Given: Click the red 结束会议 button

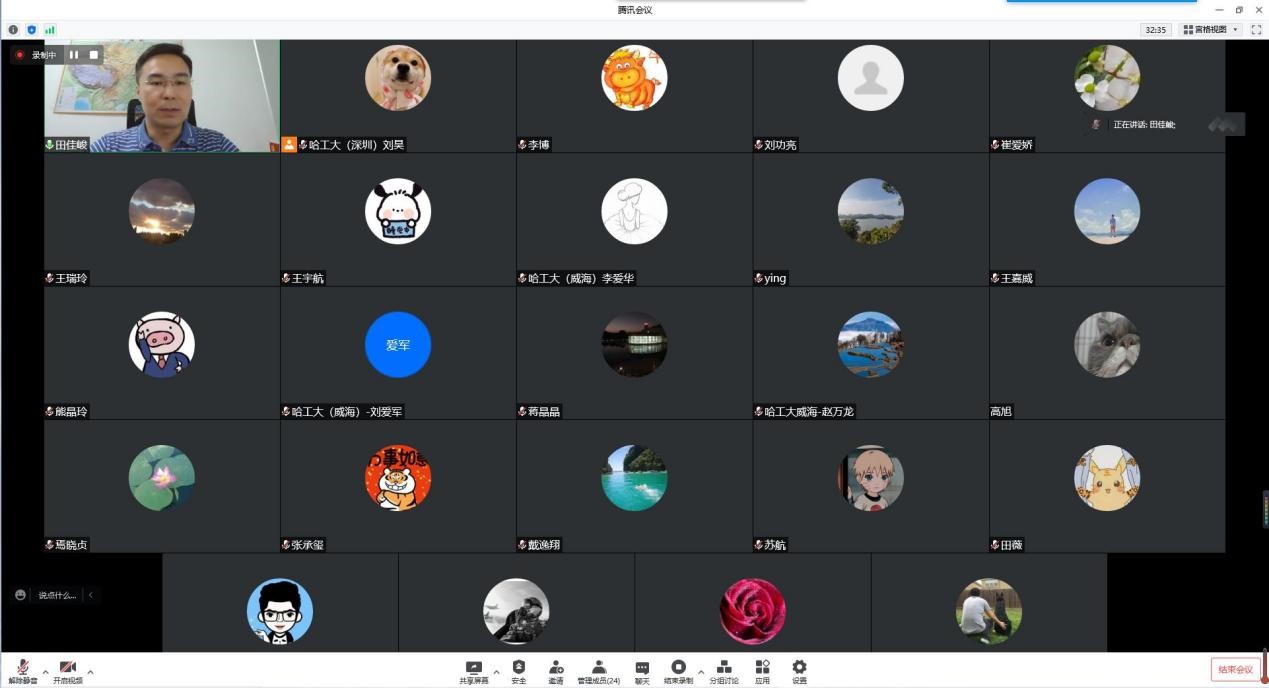Looking at the screenshot, I should click(x=1235, y=669).
